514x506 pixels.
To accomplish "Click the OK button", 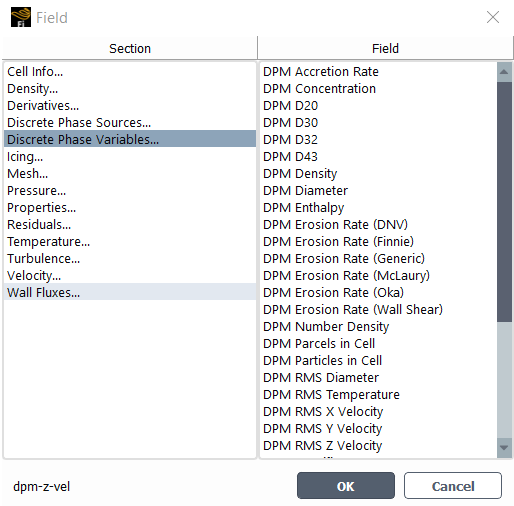I will 346,486.
